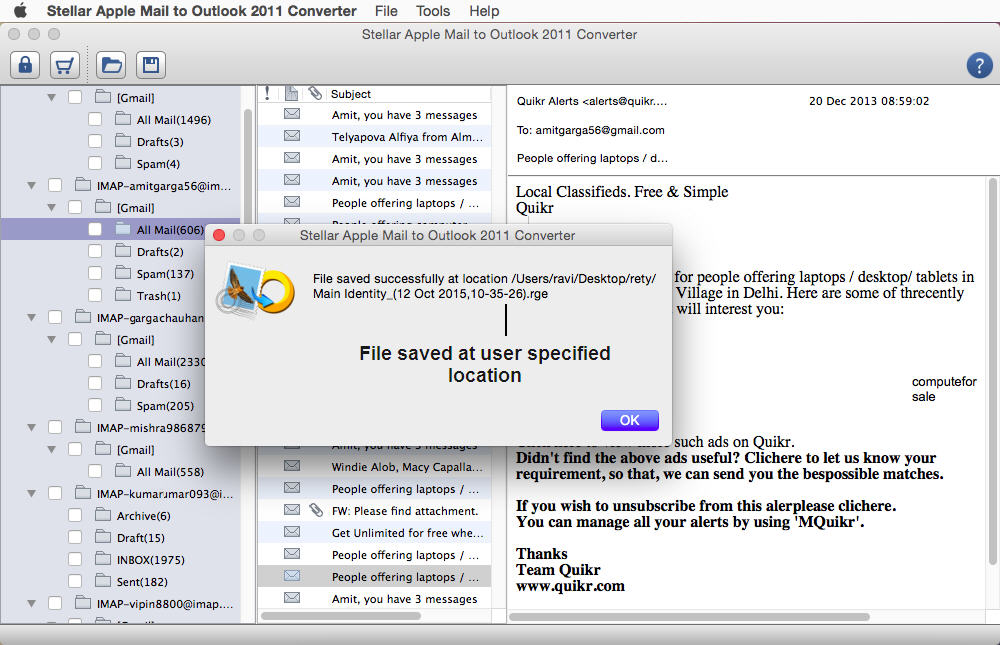Collapse the IMAP-gargachauhan account tree
Viewport: 1000px width, 645px height.
pos(31,318)
